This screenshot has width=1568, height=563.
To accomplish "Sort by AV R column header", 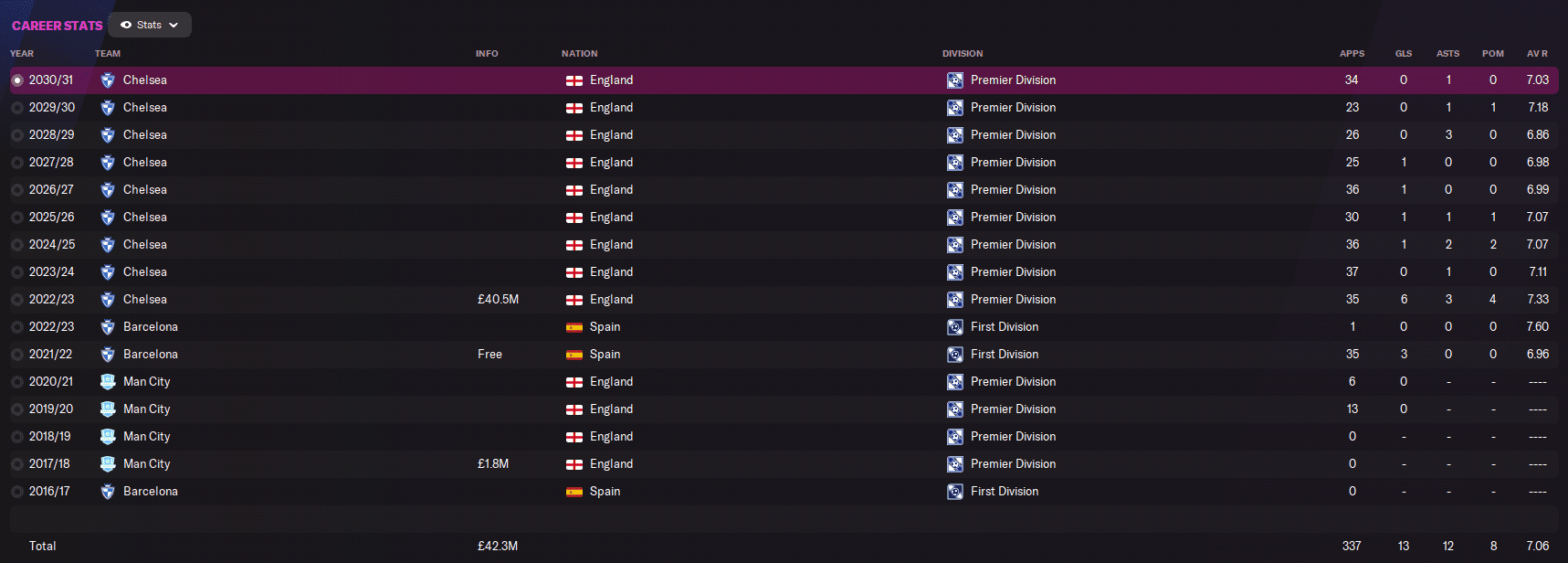I will pos(1537,54).
